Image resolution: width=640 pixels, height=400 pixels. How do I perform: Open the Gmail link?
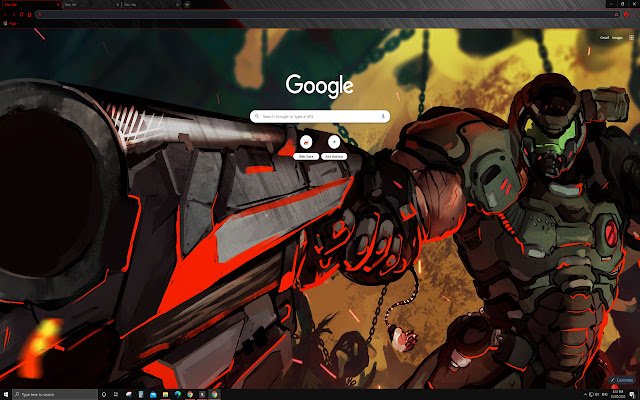[x=604, y=38]
